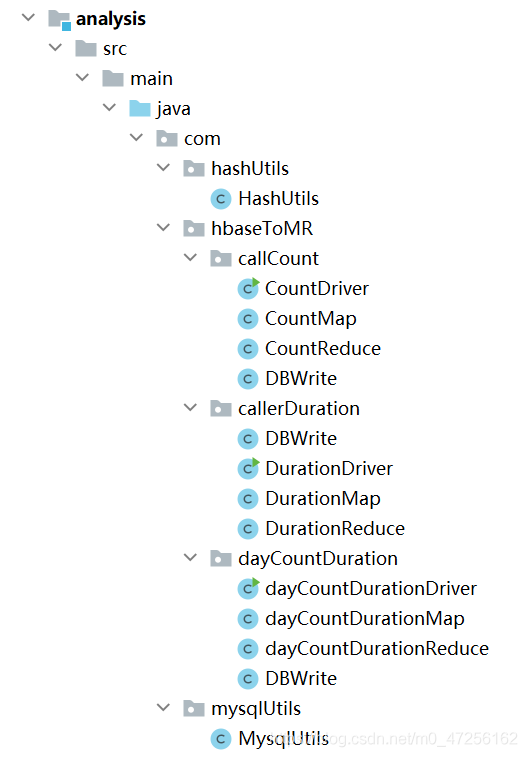Screen dimensions: 527x757
Task: Click the DurationDriver runnable class icon
Action: click(x=249, y=468)
